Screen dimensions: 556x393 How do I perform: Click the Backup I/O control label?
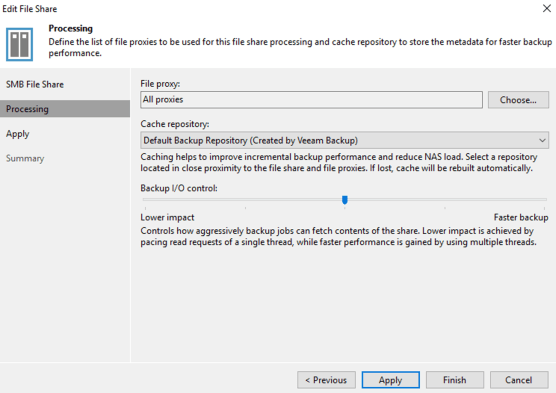point(179,188)
